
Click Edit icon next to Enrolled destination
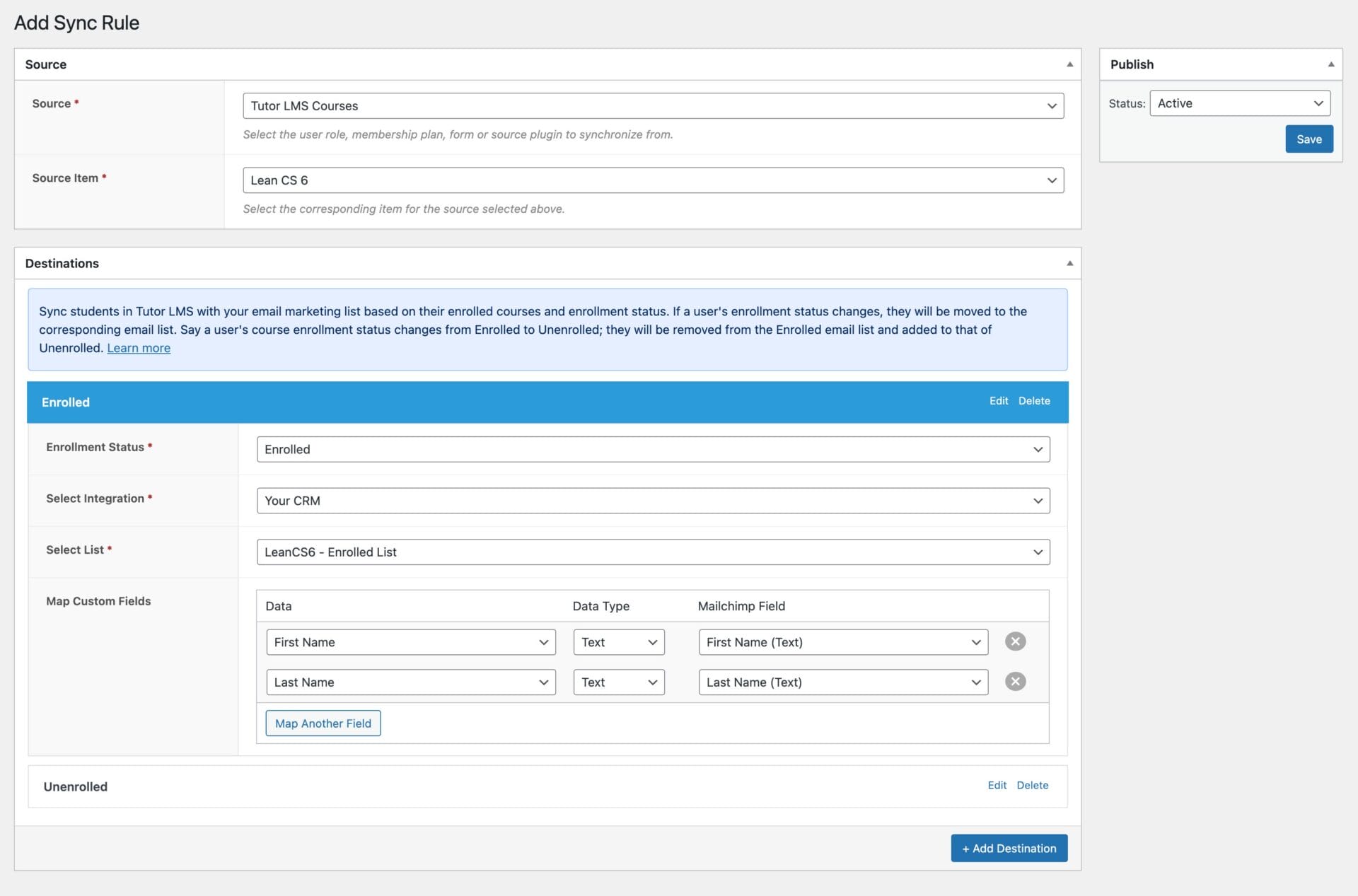(998, 401)
